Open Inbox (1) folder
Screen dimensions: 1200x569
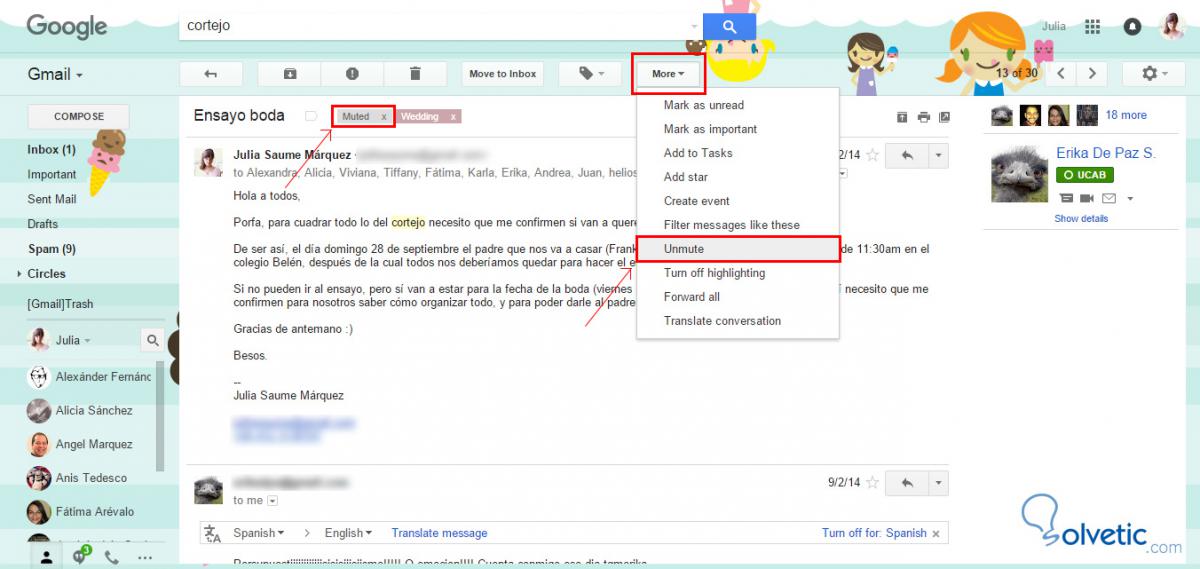pyautogui.click(x=51, y=150)
